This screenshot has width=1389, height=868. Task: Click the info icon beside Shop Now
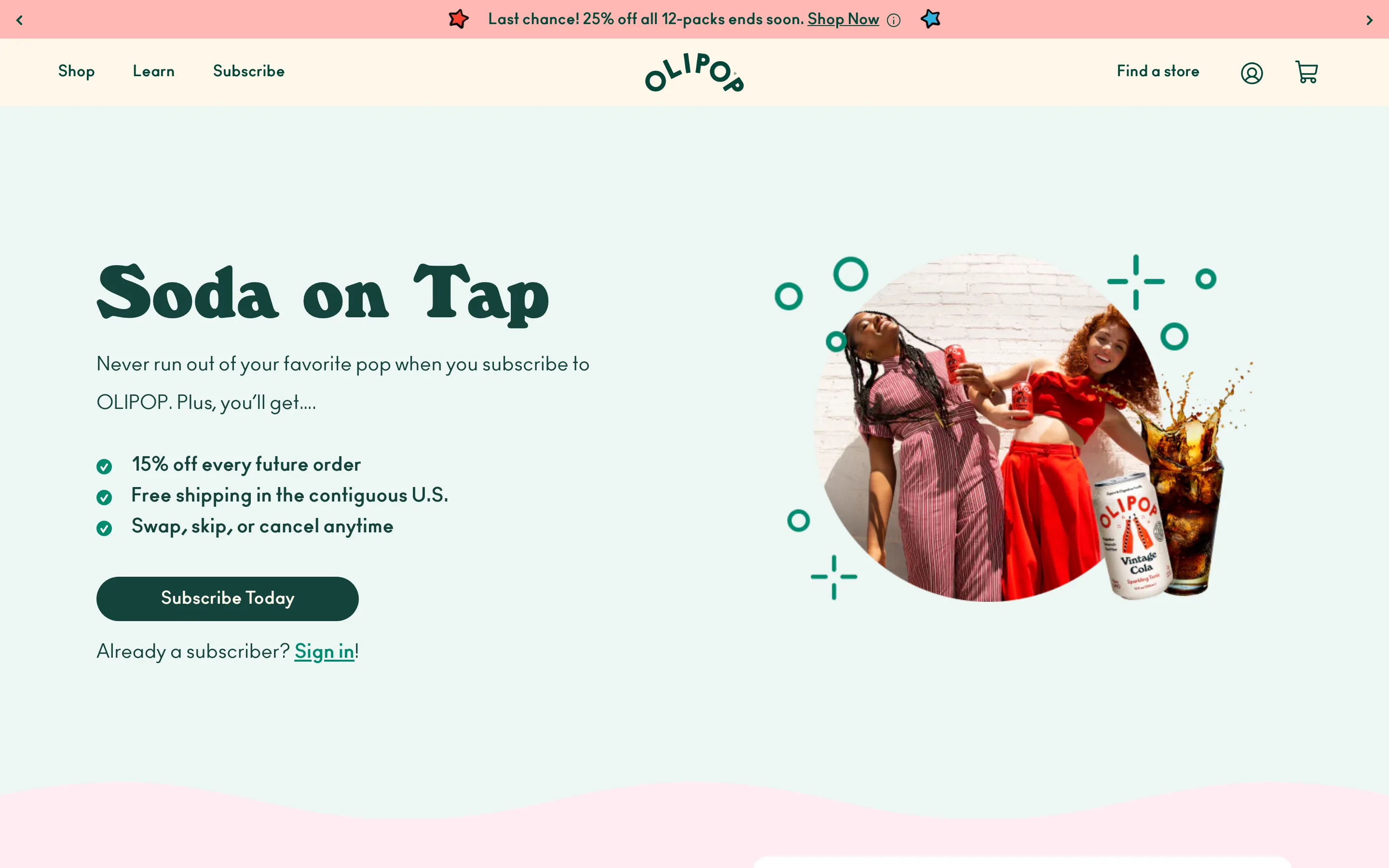(894, 21)
